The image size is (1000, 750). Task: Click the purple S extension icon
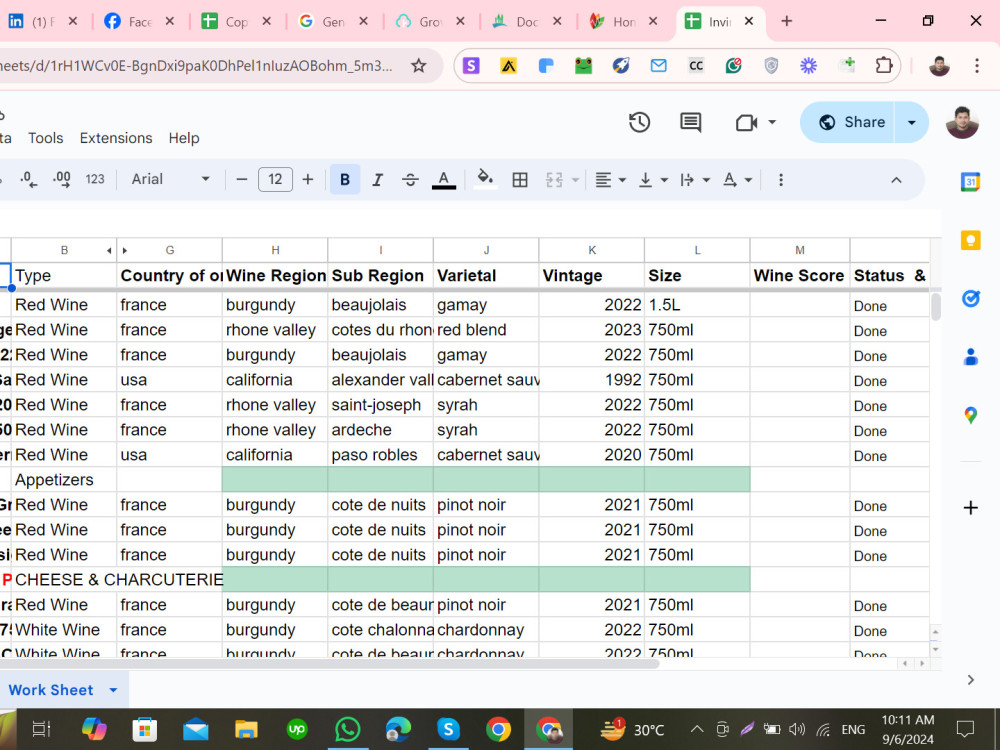471,65
